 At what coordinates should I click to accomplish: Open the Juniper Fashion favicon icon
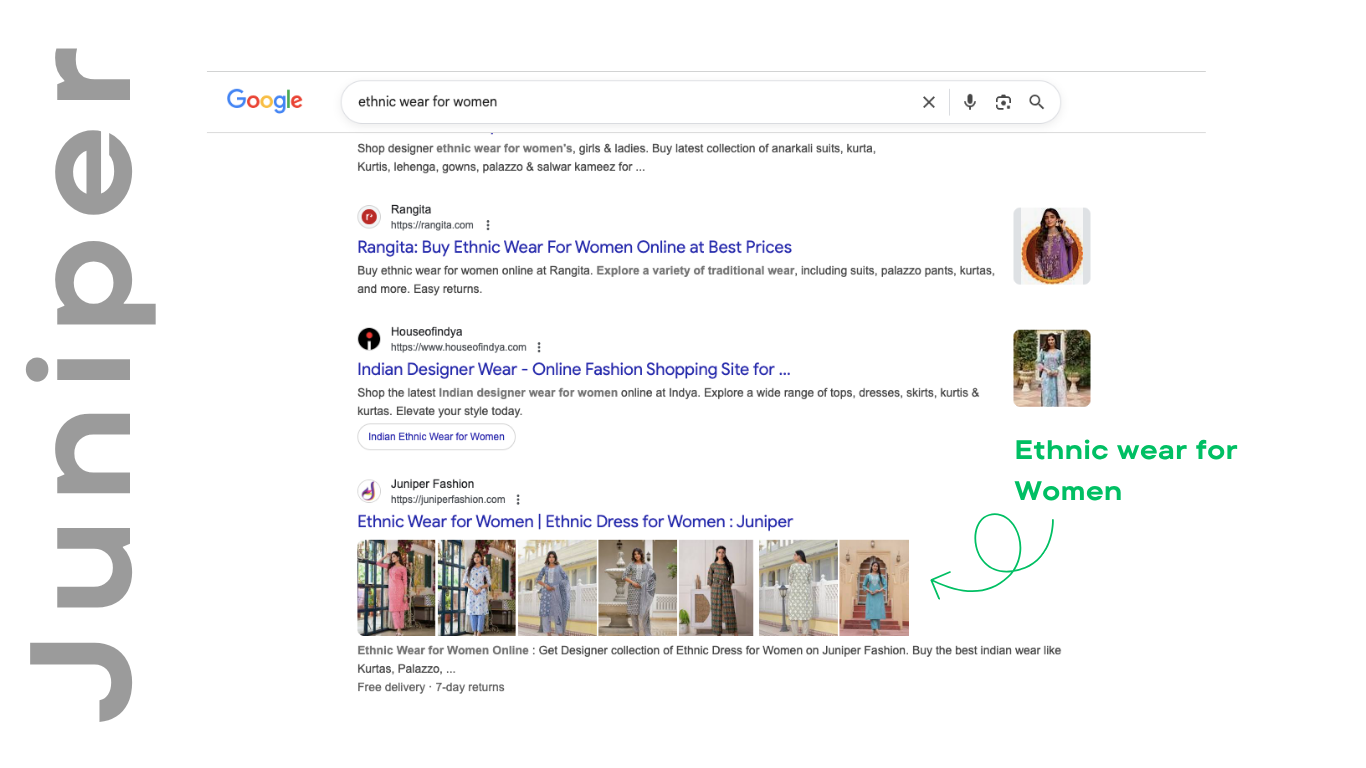(x=369, y=491)
